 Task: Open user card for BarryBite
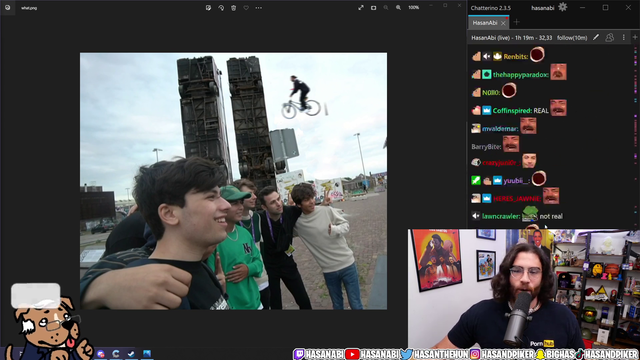486,147
